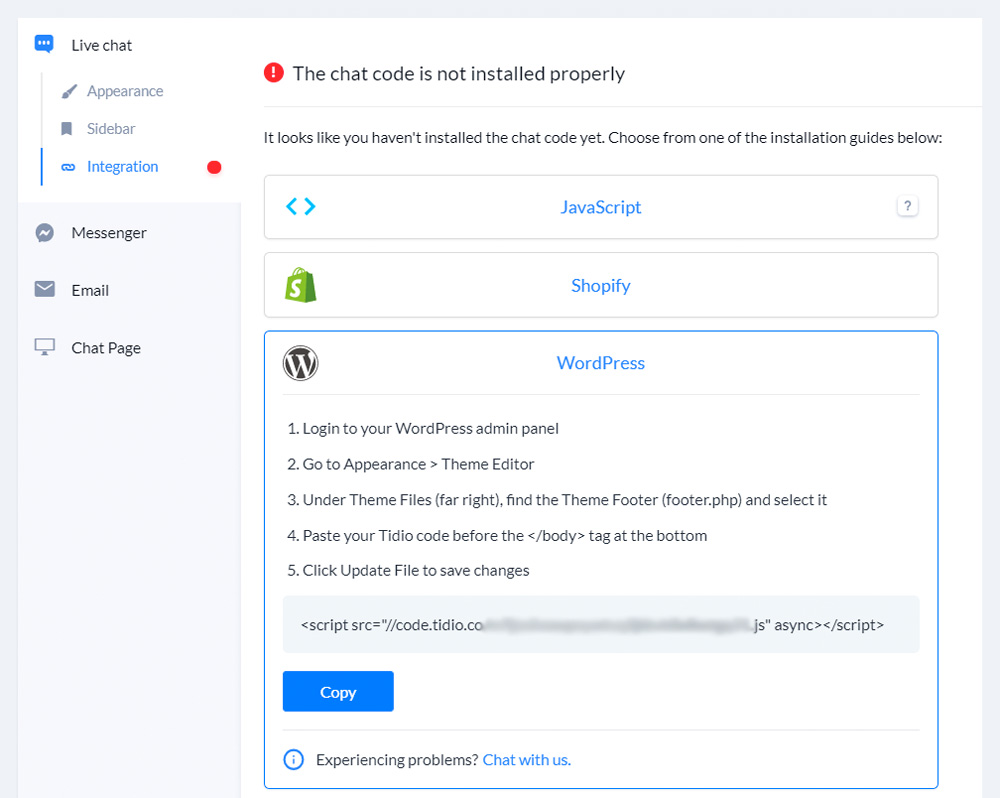
Task: Collapse the WordPress installation guide
Action: click(601, 363)
